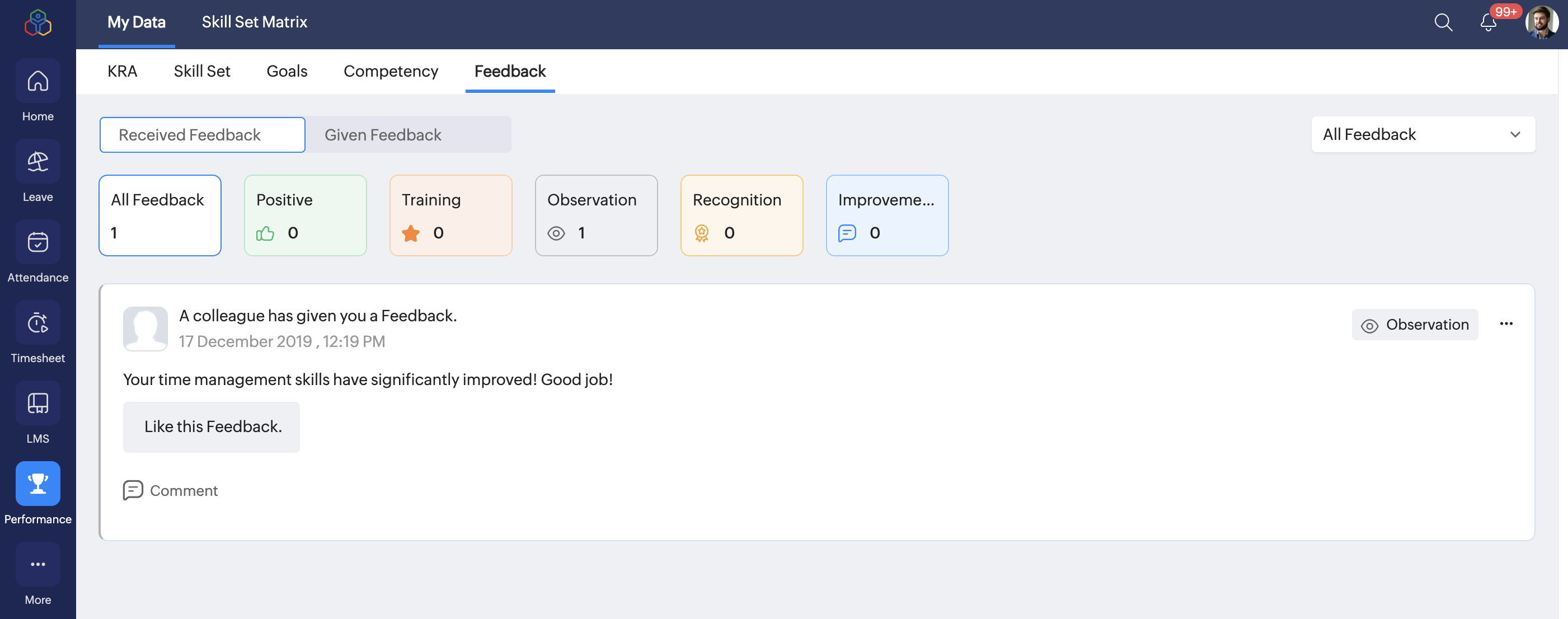The height and width of the screenshot is (619, 1568).
Task: Filter by the Observation feedback card
Action: [x=595, y=215]
